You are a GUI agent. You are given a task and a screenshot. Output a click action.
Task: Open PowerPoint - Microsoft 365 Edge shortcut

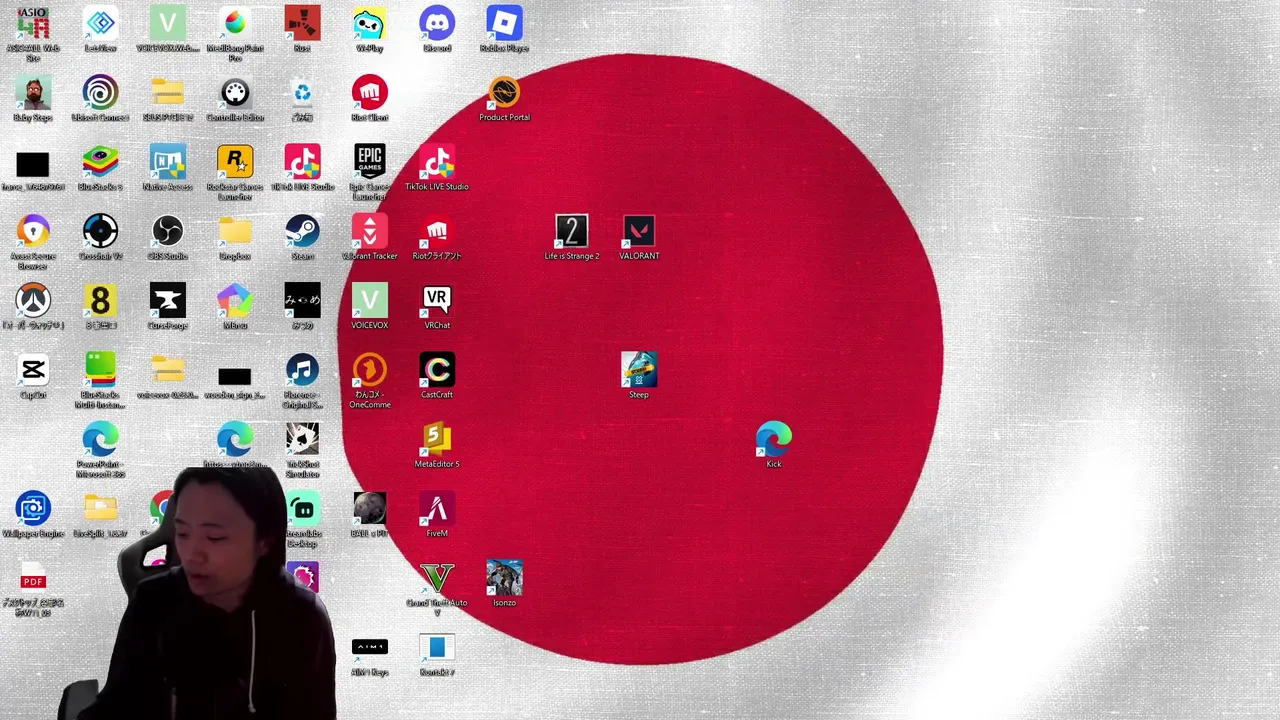point(100,439)
